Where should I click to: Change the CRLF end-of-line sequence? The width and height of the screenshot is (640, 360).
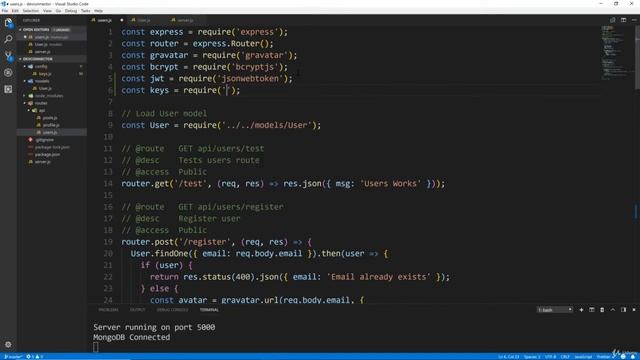pyautogui.click(x=565, y=357)
